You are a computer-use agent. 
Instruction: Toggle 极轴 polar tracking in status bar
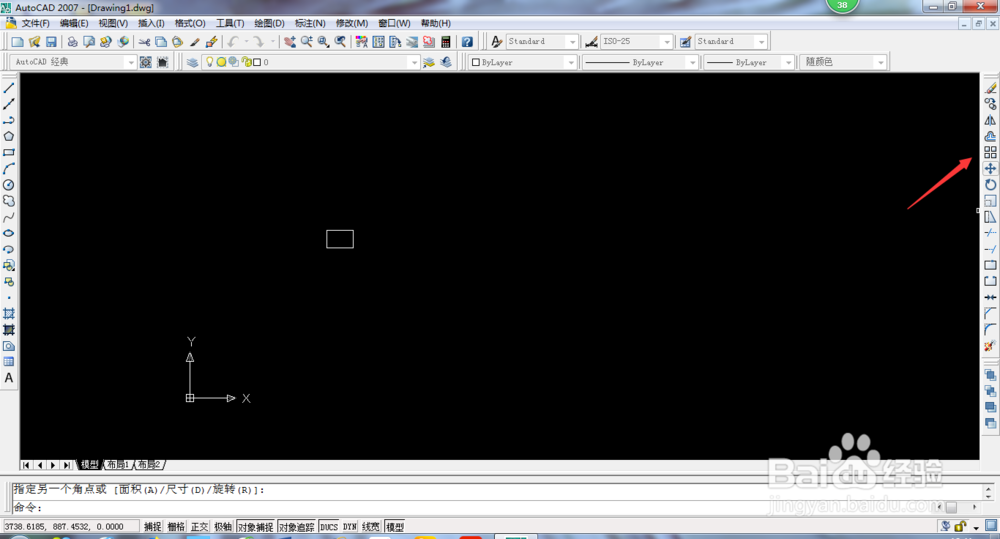(x=223, y=527)
